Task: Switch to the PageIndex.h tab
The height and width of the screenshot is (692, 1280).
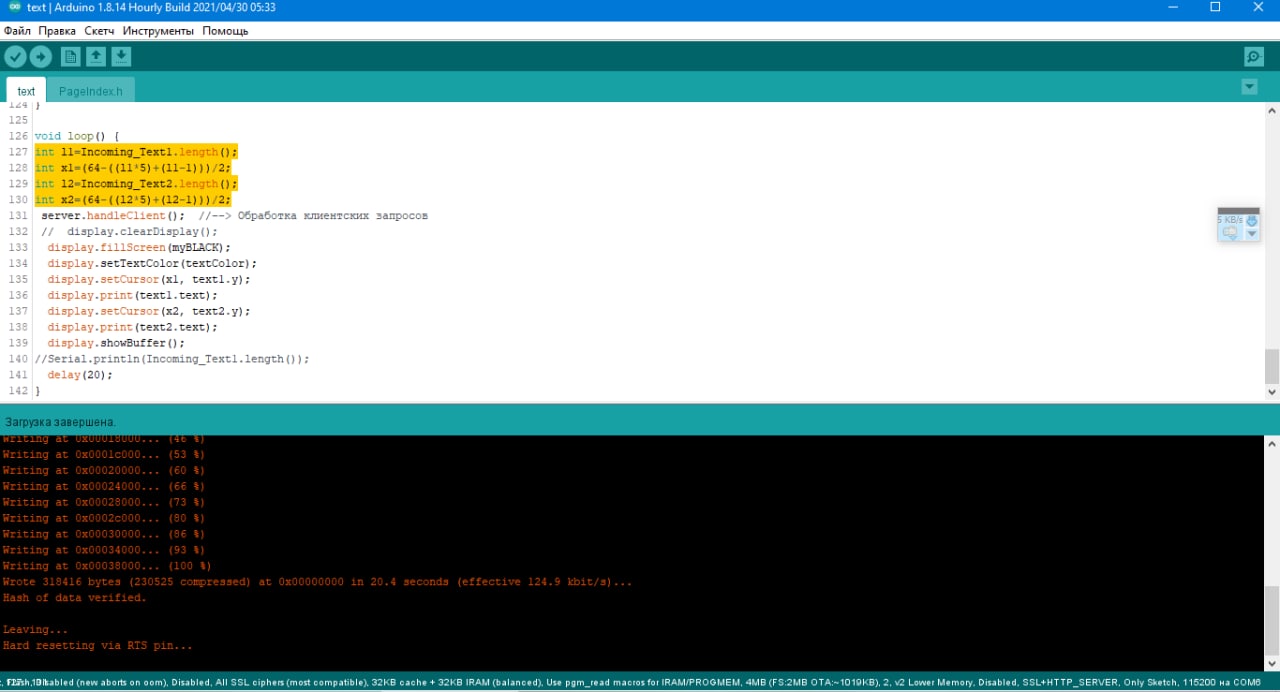Action: 91,91
